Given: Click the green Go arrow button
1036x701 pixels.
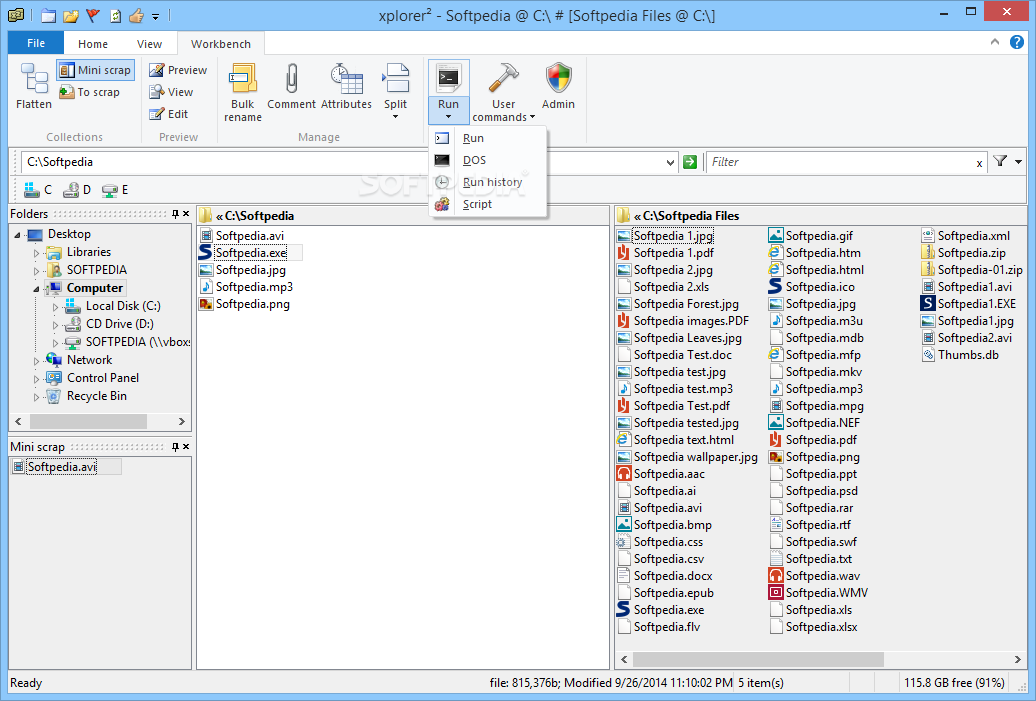Looking at the screenshot, I should [690, 162].
